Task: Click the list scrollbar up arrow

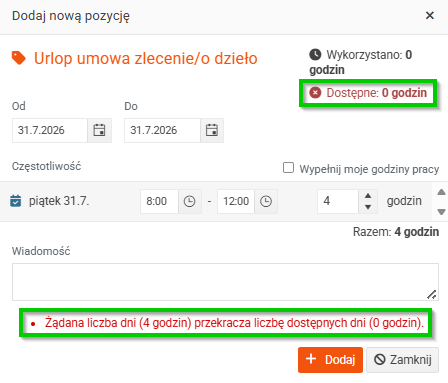Action: (x=441, y=192)
